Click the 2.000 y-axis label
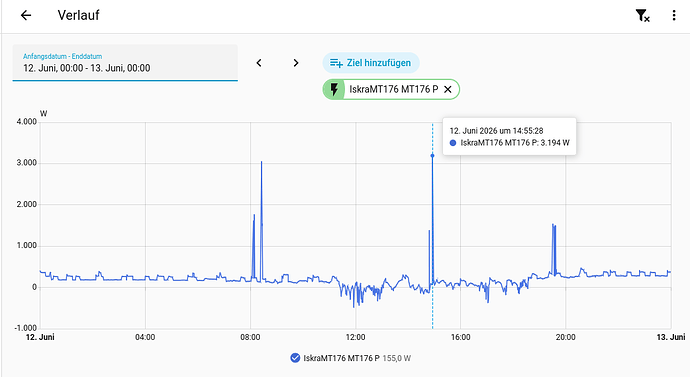The image size is (690, 377). (26, 205)
